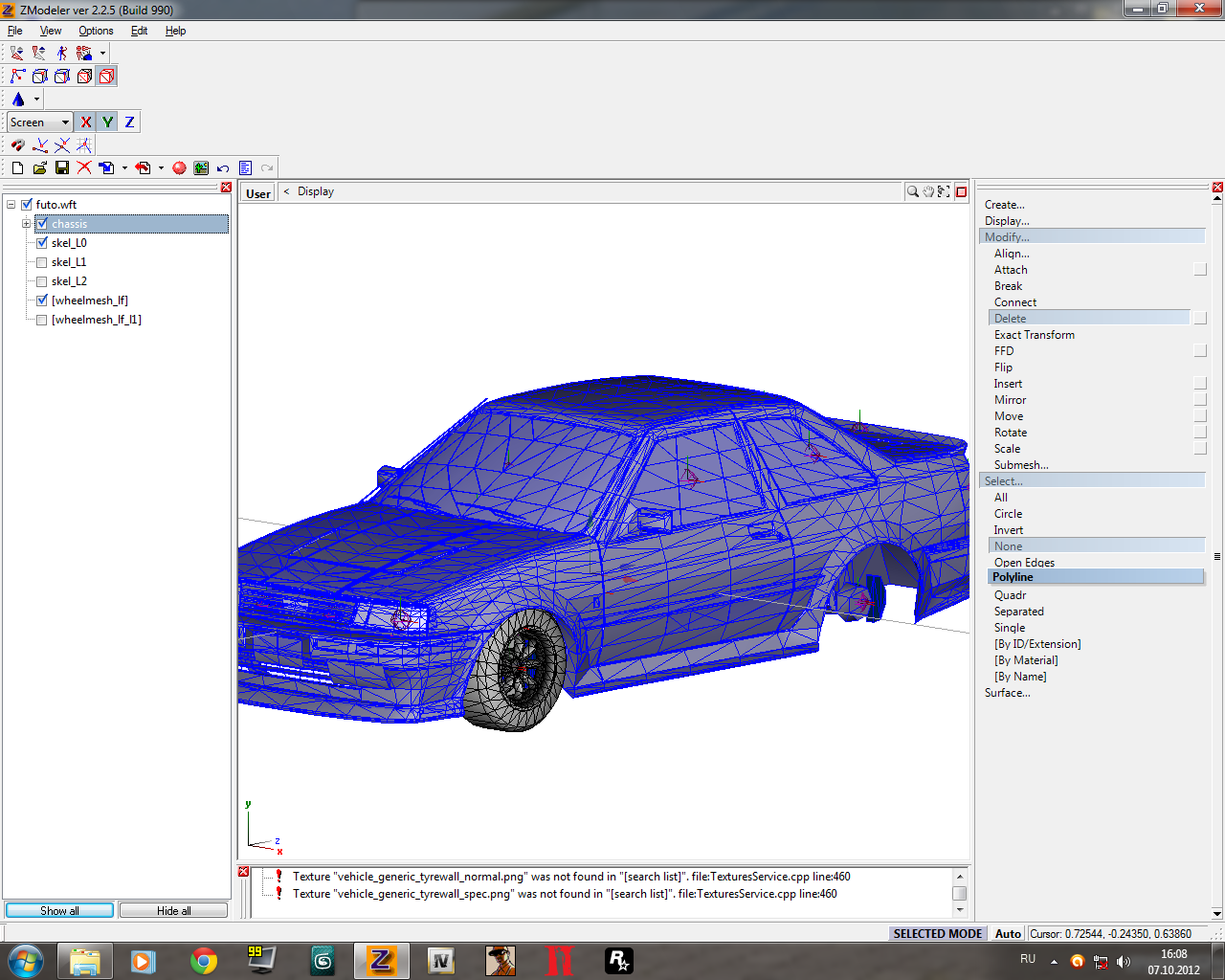Open the Help menu
Viewport: 1225px width, 980px height.
(176, 31)
